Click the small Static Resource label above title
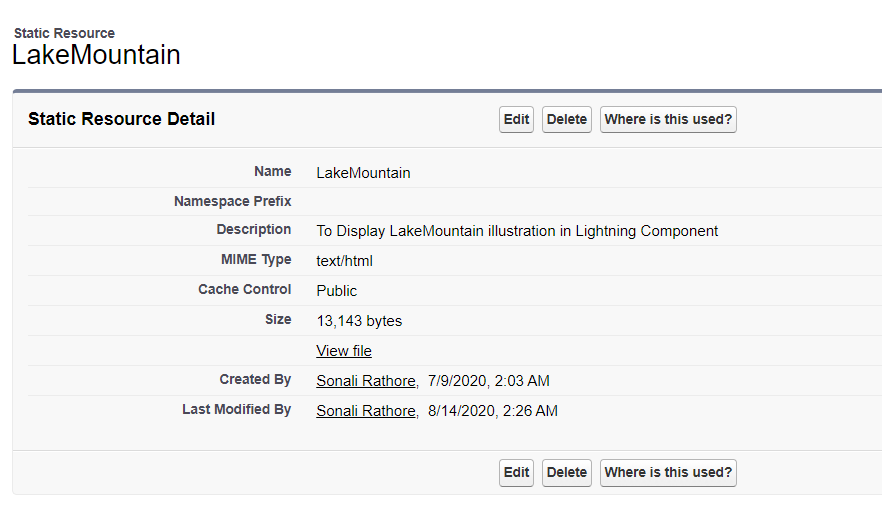The height and width of the screenshot is (517, 882). tap(64, 33)
